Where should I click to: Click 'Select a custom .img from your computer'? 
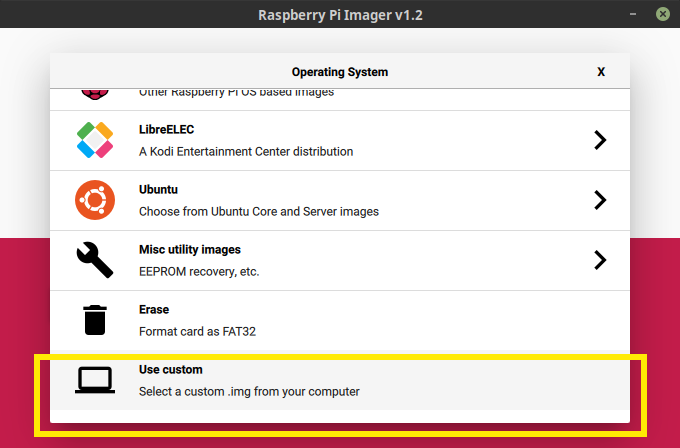[249, 392]
